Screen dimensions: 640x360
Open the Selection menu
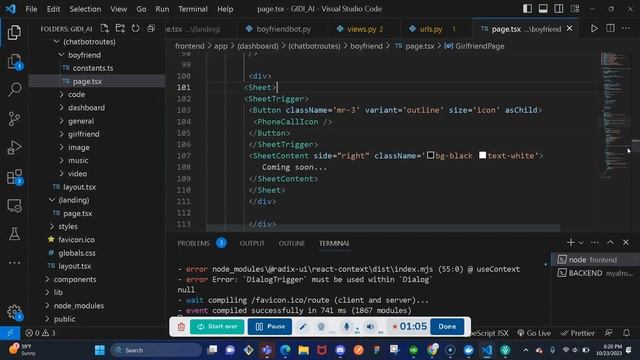85,9
